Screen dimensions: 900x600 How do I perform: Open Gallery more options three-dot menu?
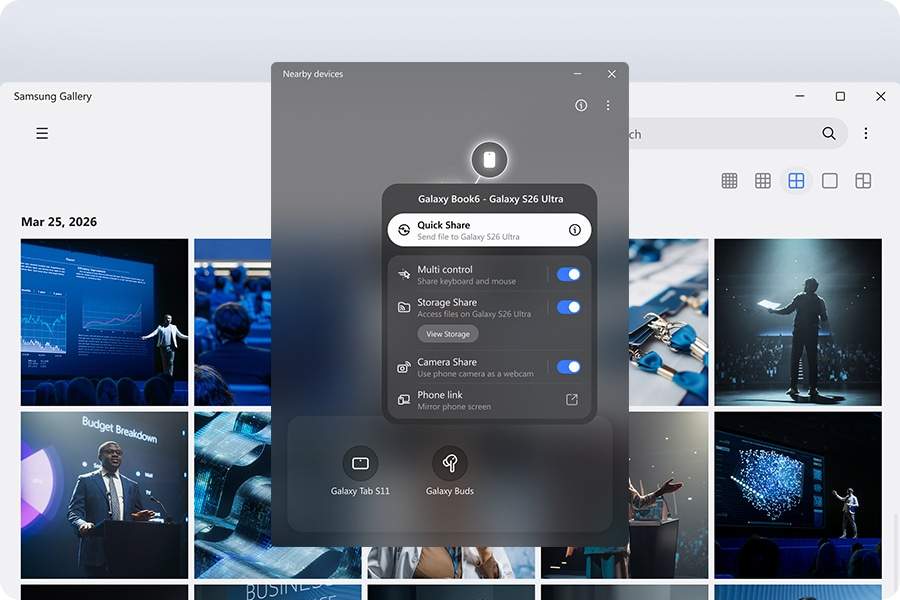866,133
